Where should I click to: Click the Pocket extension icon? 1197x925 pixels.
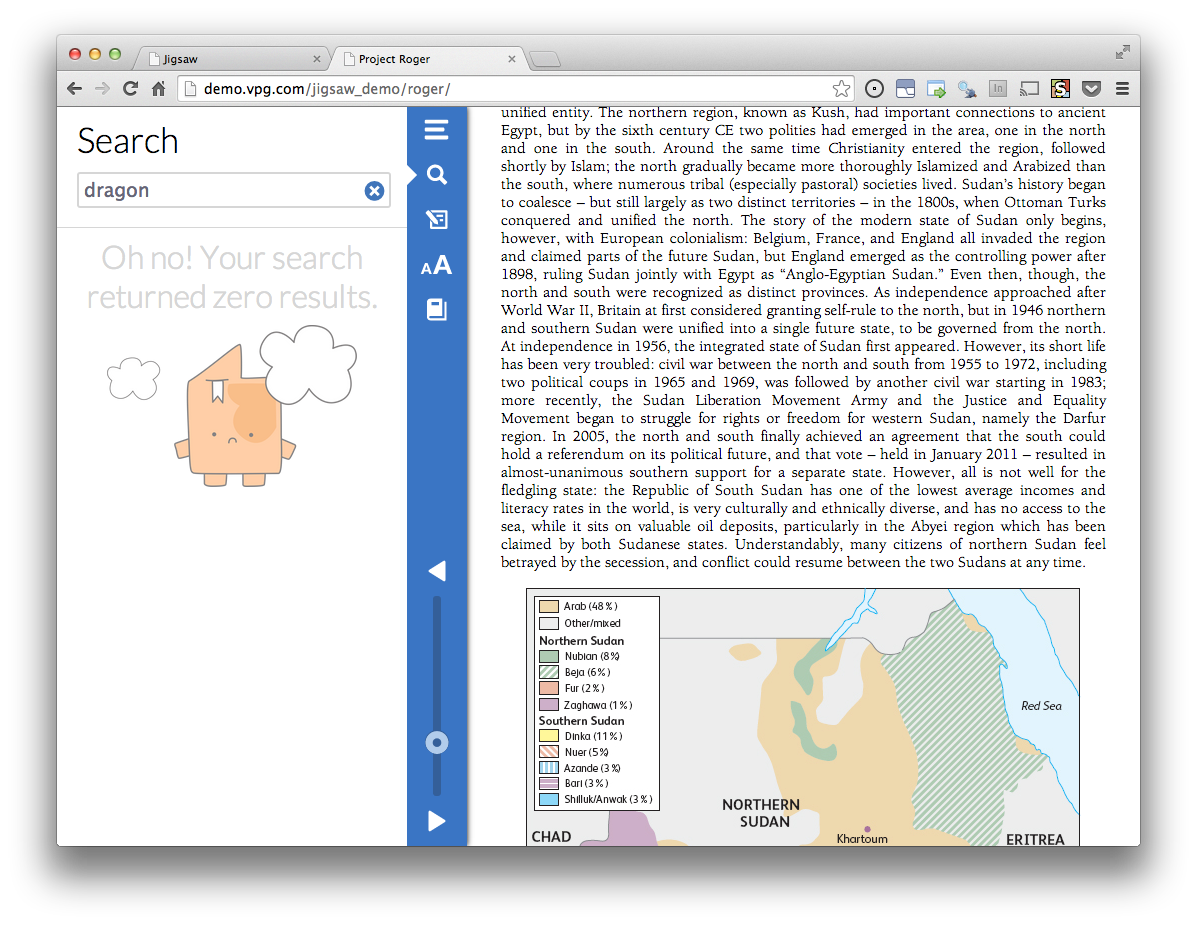tap(1093, 89)
